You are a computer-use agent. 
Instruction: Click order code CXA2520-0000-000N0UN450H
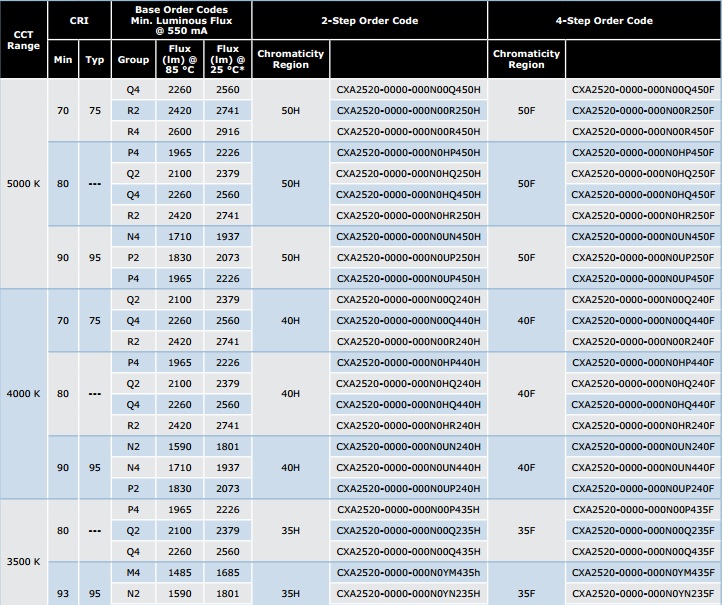coord(408,236)
